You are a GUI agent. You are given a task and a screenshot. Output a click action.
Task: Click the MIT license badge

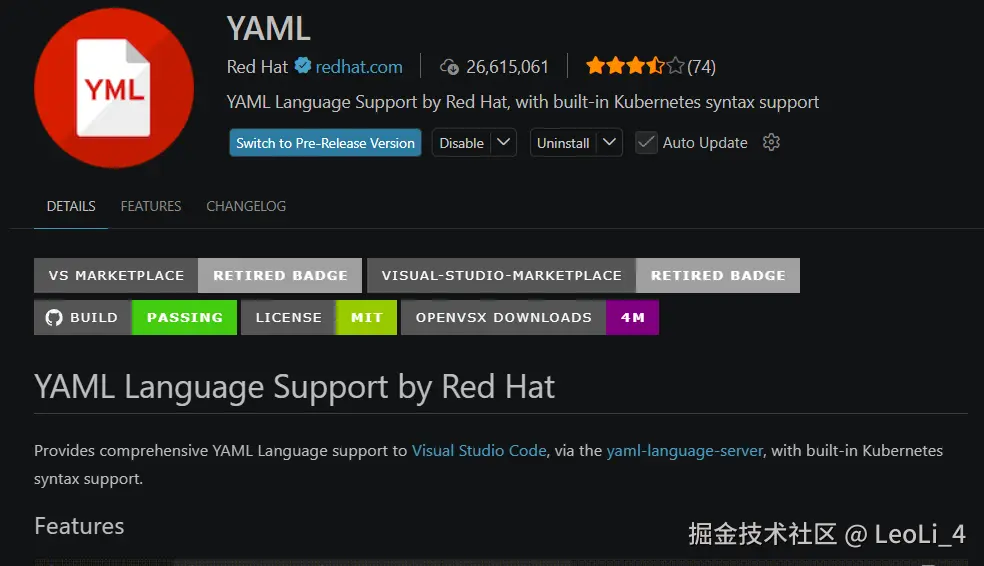366,318
